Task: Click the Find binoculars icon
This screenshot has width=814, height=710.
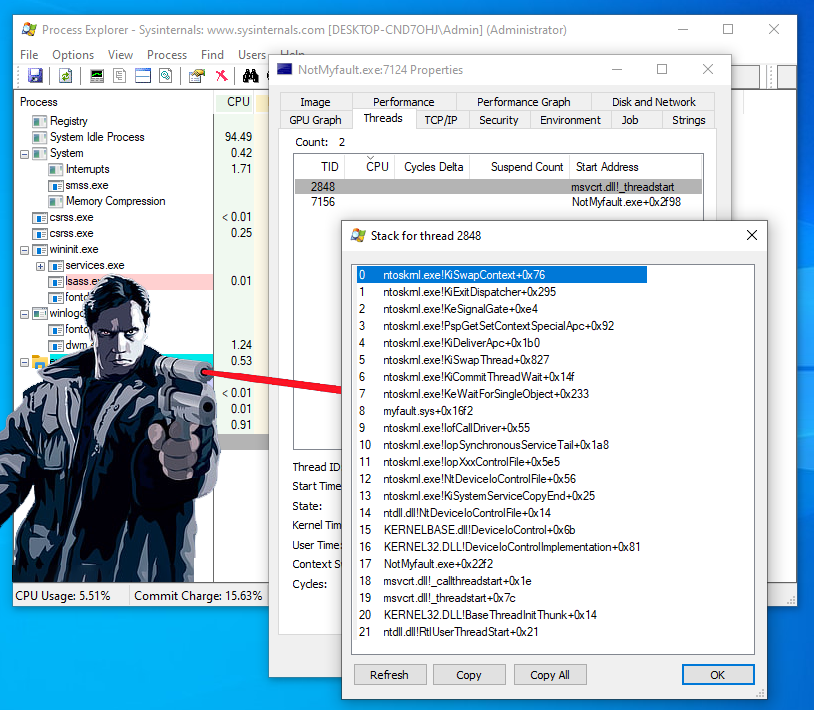Action: point(250,76)
